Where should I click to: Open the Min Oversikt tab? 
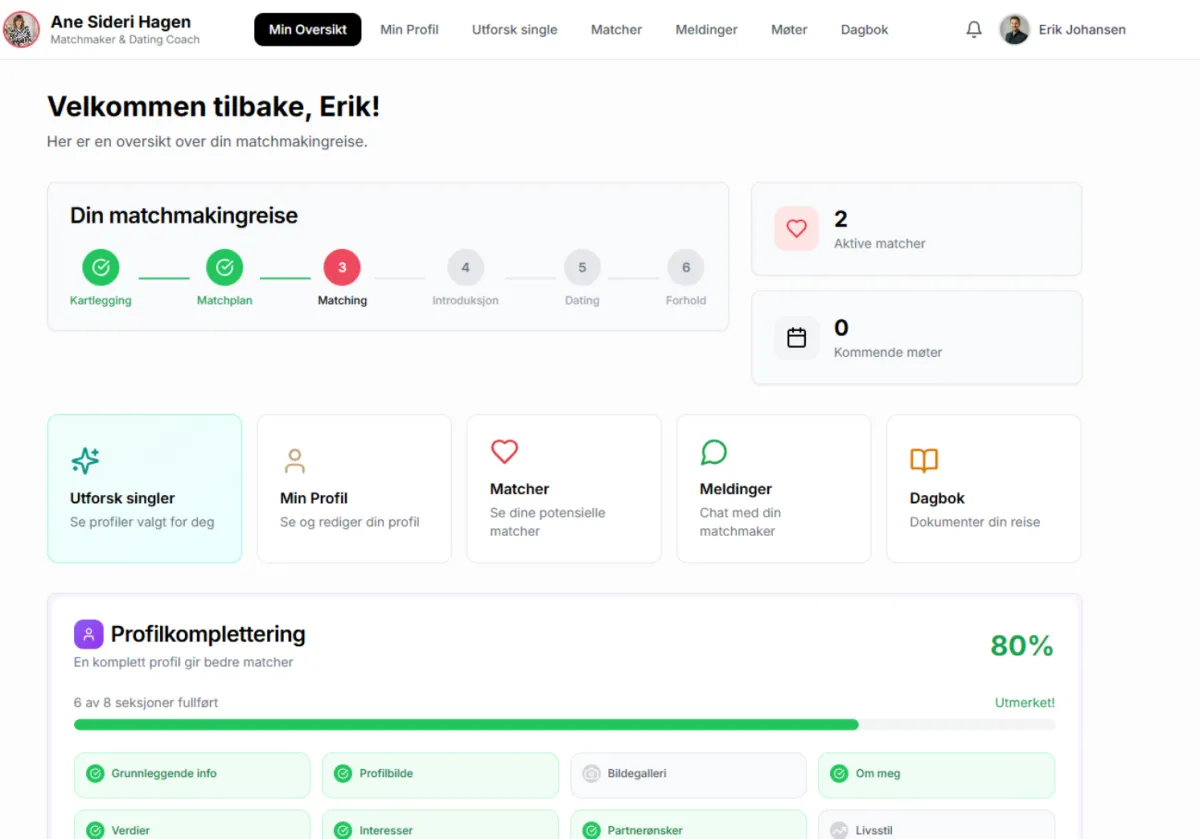[308, 30]
